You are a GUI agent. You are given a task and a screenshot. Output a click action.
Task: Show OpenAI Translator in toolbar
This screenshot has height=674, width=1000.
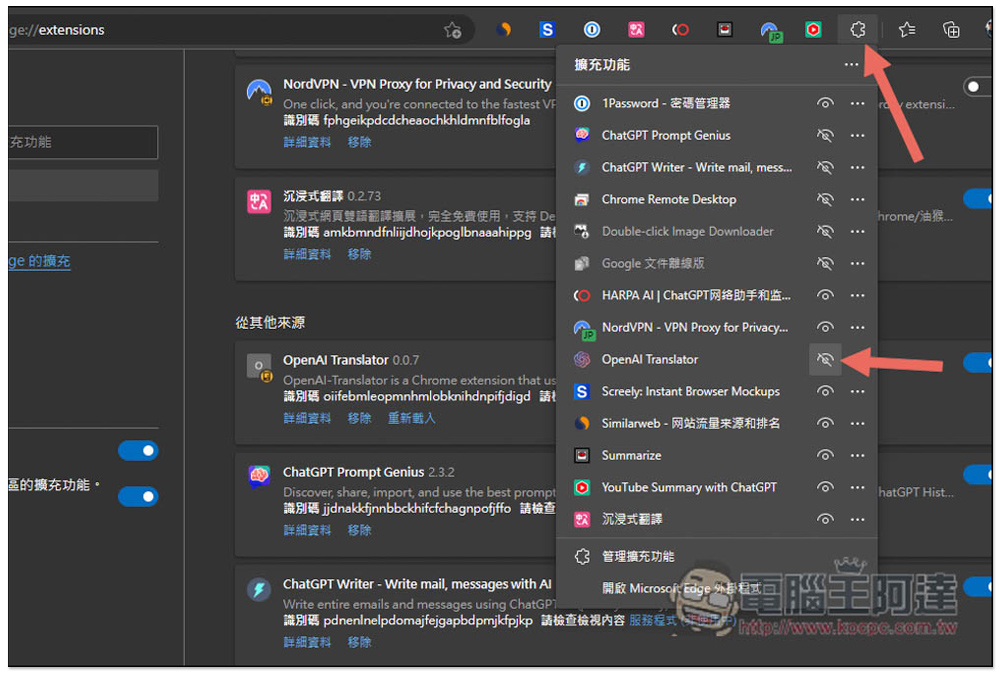pos(825,360)
